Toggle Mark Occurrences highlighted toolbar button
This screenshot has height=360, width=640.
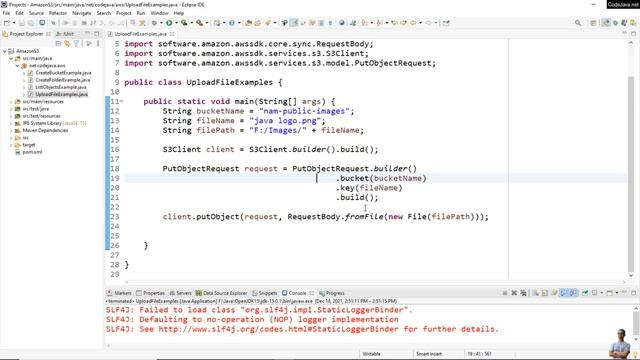[x=294, y=23]
